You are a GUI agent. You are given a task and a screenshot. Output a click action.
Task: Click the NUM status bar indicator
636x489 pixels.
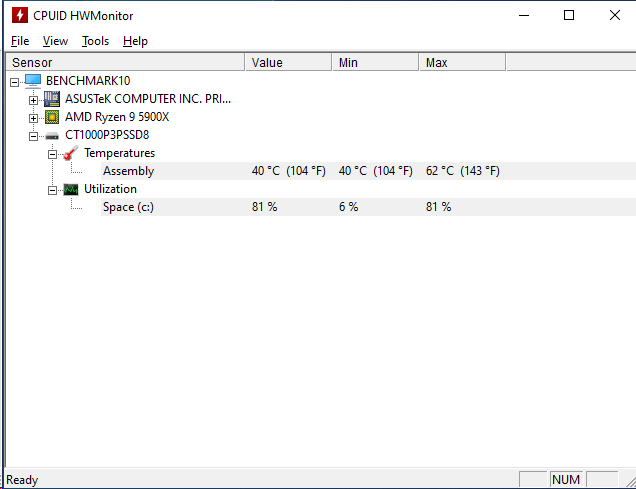click(566, 480)
